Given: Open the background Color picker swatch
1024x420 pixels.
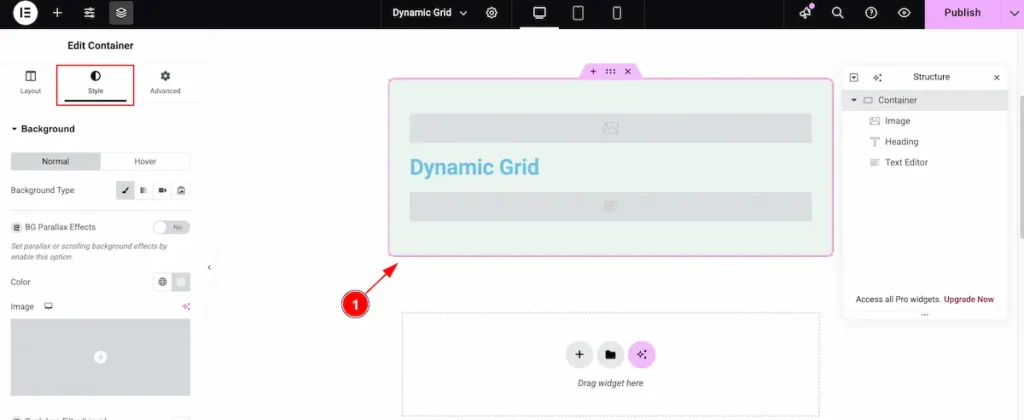Looking at the screenshot, I should pyautogui.click(x=181, y=282).
